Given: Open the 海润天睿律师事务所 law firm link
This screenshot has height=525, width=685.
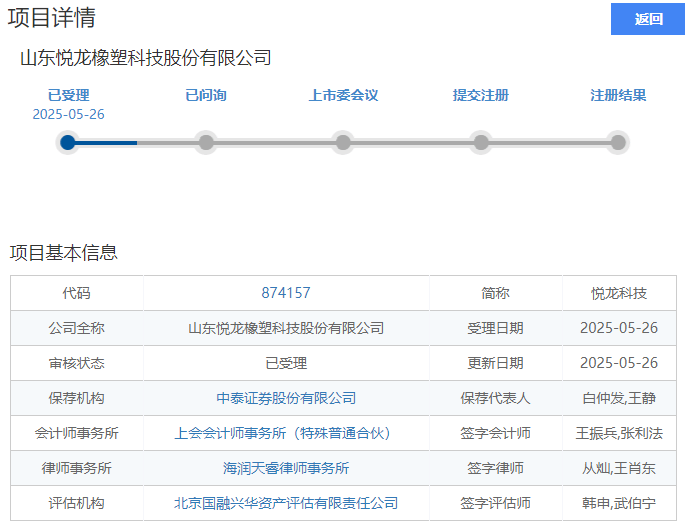Looking at the screenshot, I should [286, 468].
